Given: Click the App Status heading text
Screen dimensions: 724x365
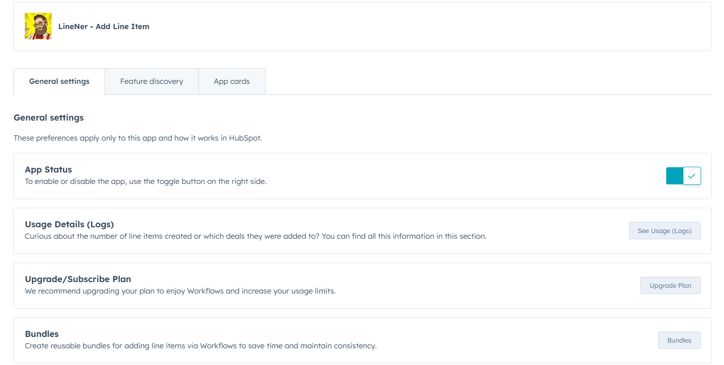Looking at the screenshot, I should point(48,170).
